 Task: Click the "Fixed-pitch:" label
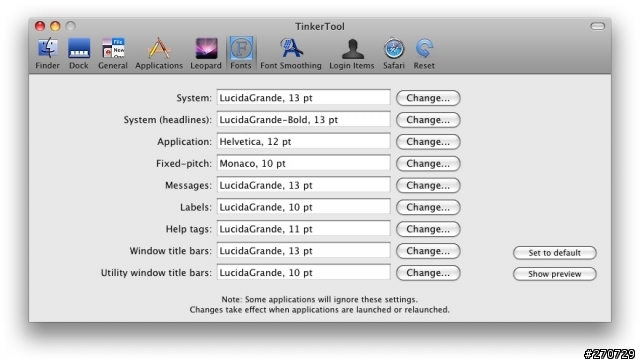[x=184, y=164]
